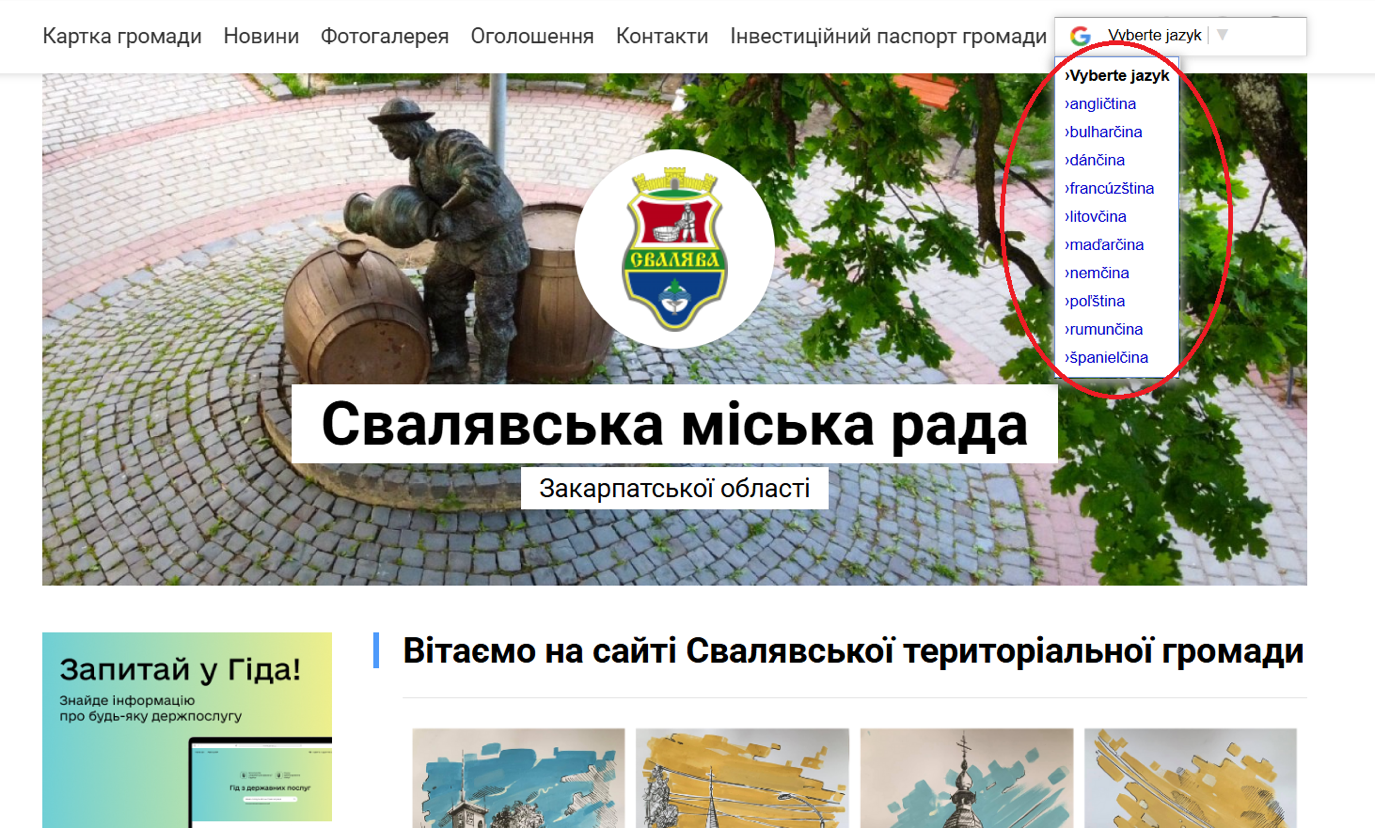Open the Контакти page

pyautogui.click(x=662, y=37)
